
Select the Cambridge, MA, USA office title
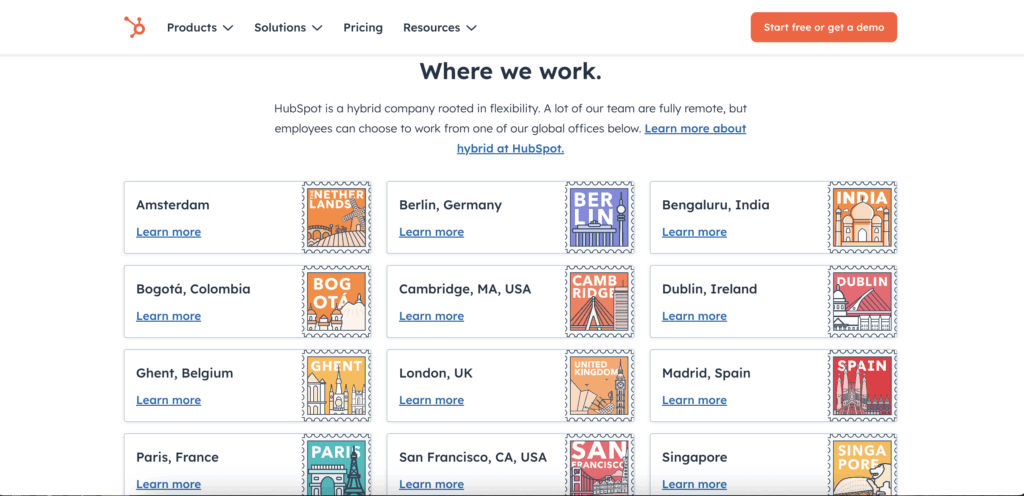pos(465,289)
